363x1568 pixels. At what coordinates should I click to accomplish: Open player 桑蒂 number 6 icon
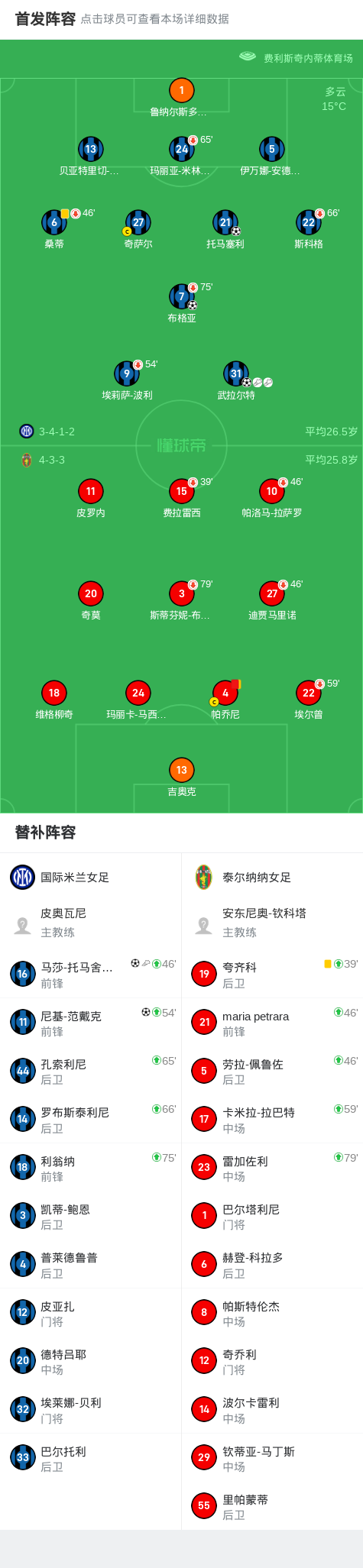tap(53, 222)
